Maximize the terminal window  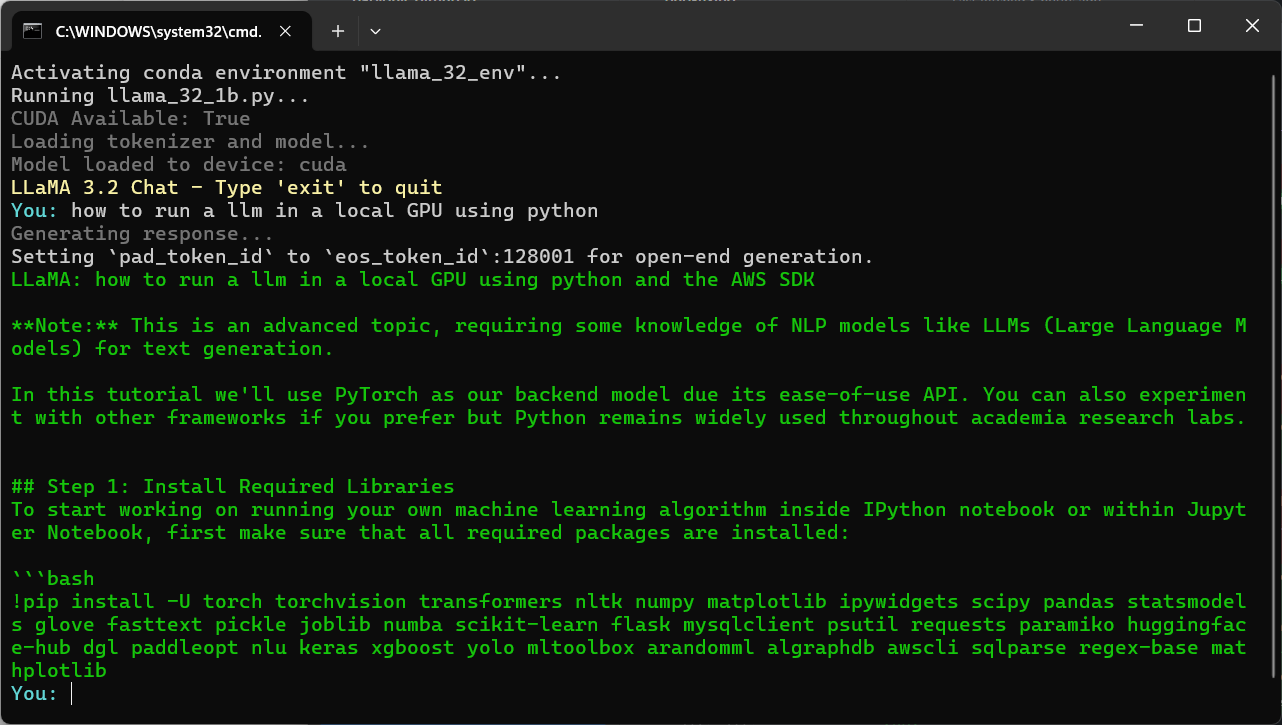pos(1194,26)
